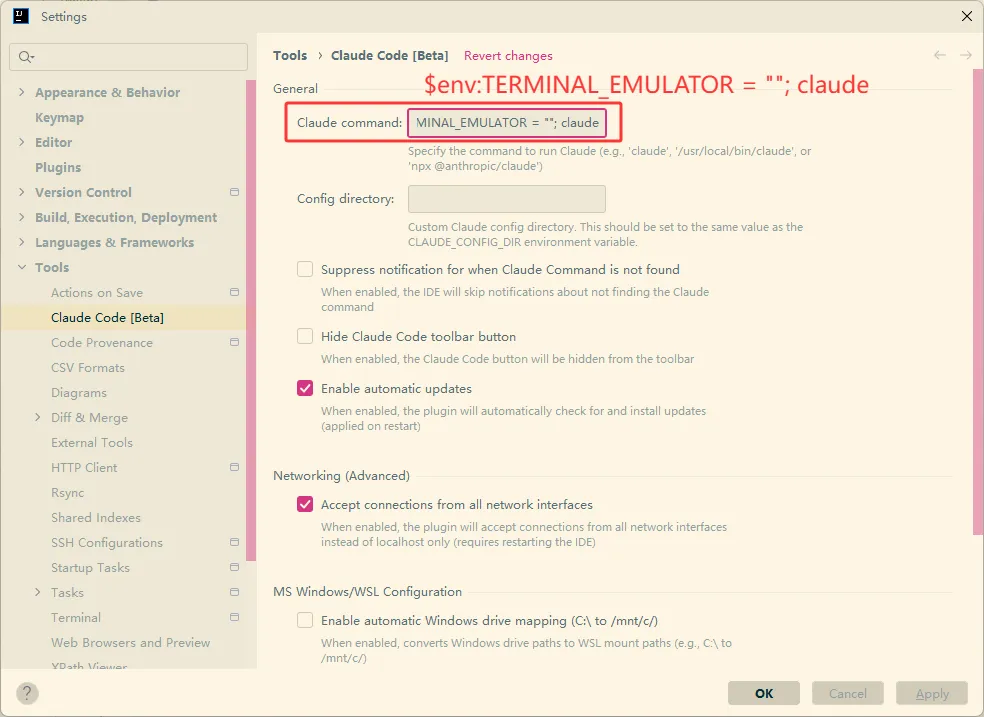Screen dimensions: 984x717
Task: Click the settings tree vertical scrollbar
Action: click(x=251, y=320)
